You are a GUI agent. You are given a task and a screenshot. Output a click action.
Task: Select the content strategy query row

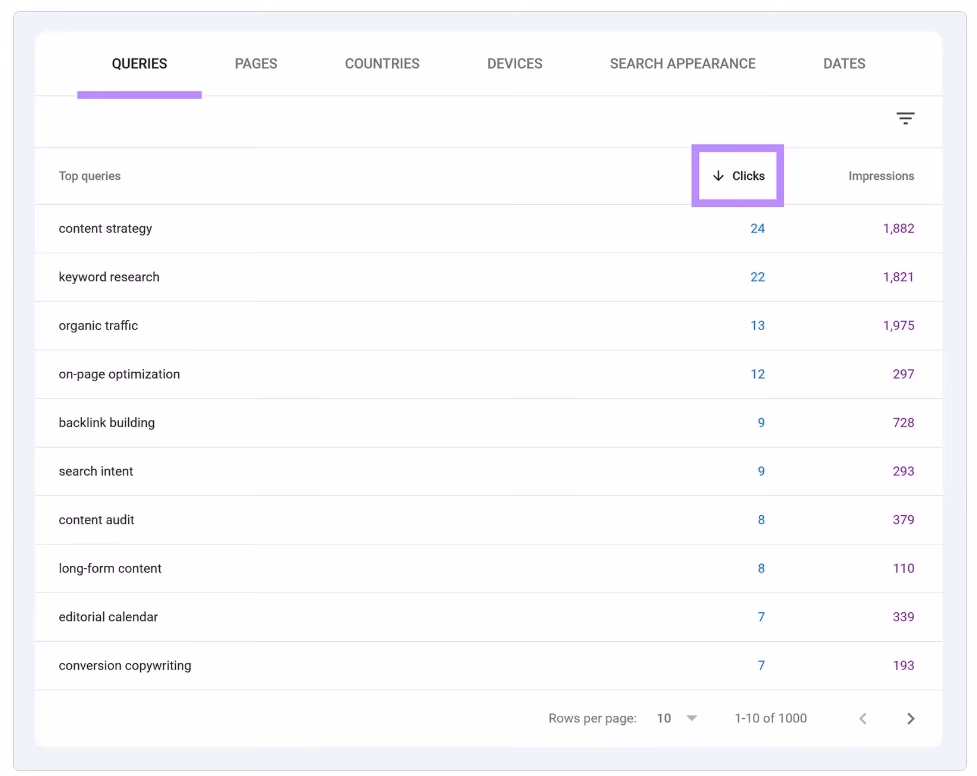click(488, 229)
